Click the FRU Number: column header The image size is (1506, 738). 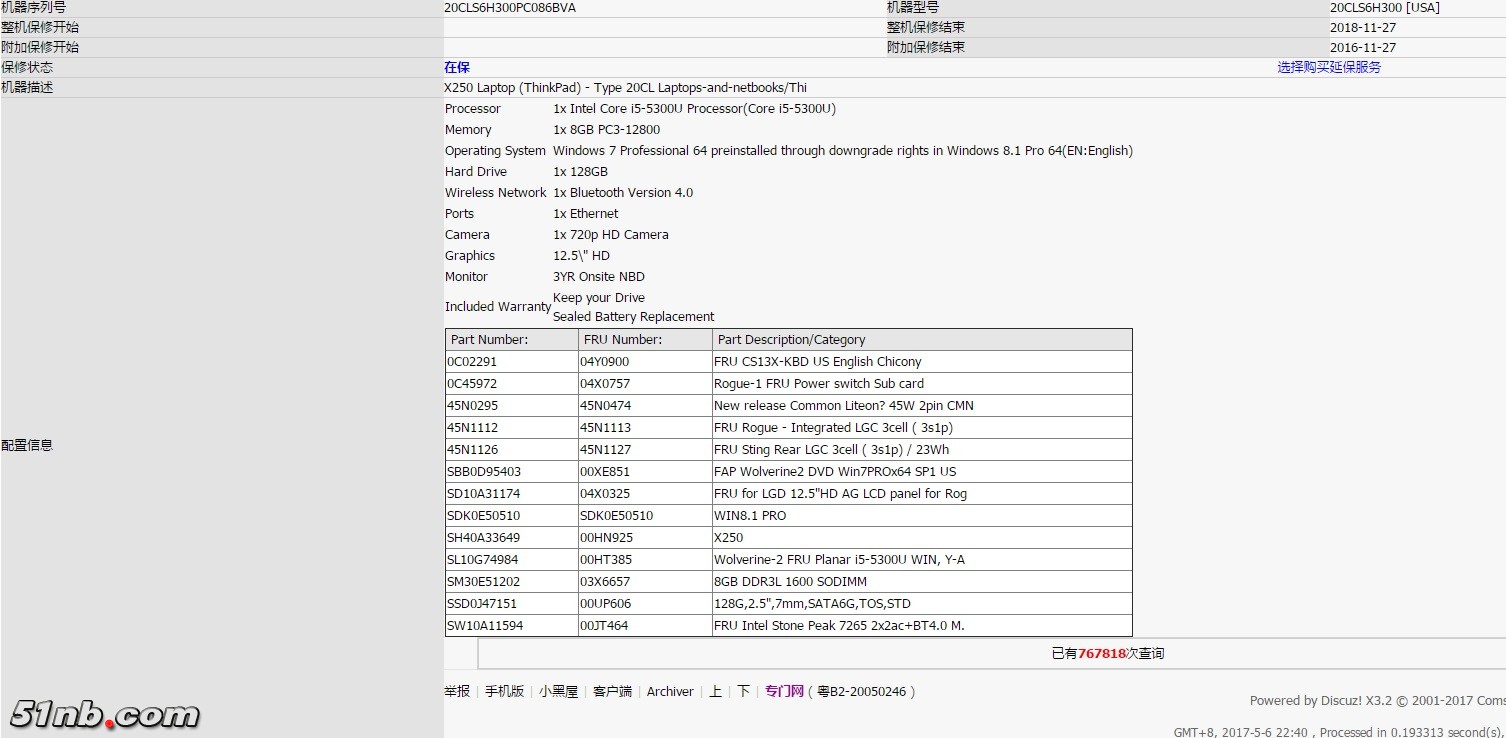(645, 340)
